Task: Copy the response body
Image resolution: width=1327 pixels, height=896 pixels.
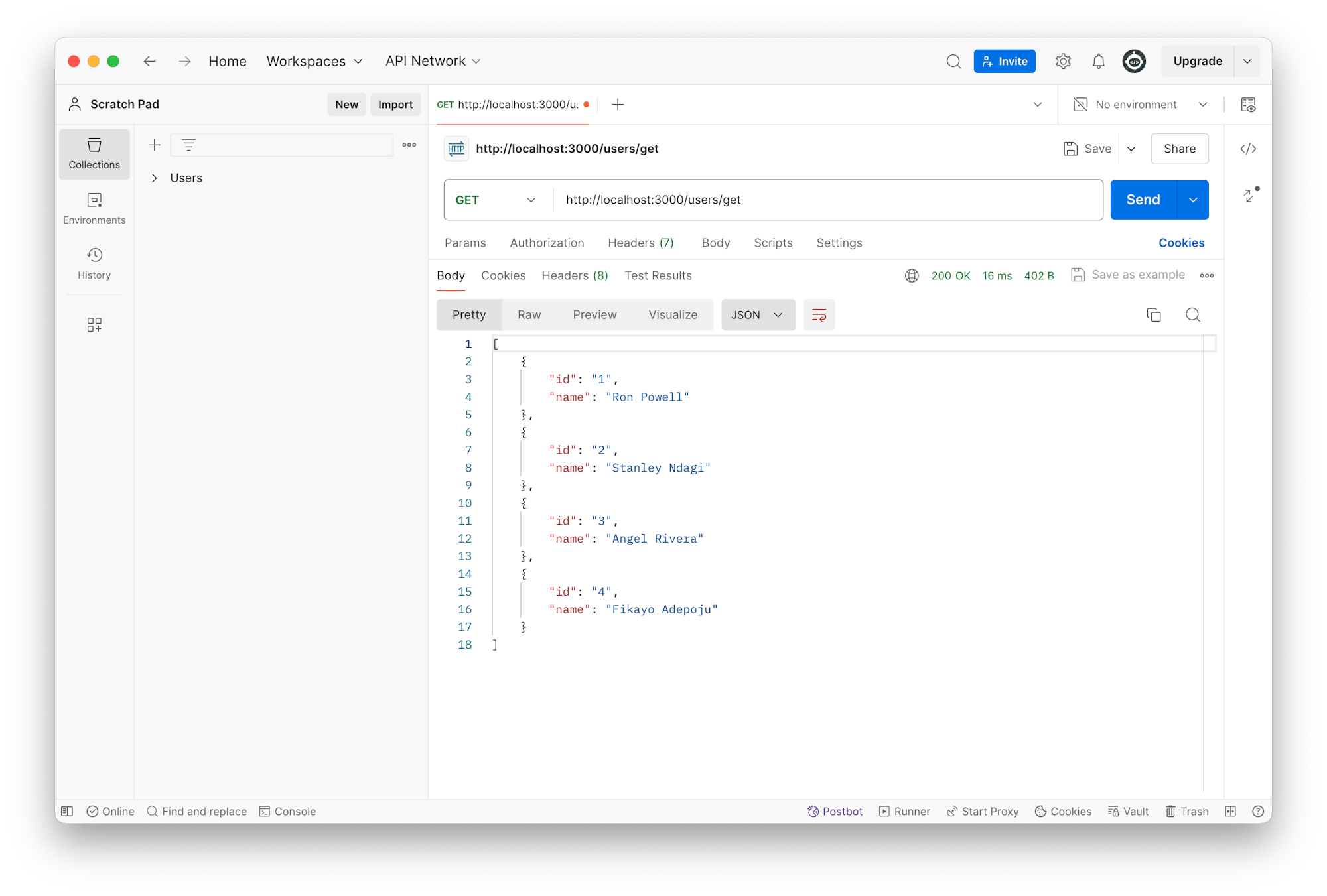Action: point(1154,315)
